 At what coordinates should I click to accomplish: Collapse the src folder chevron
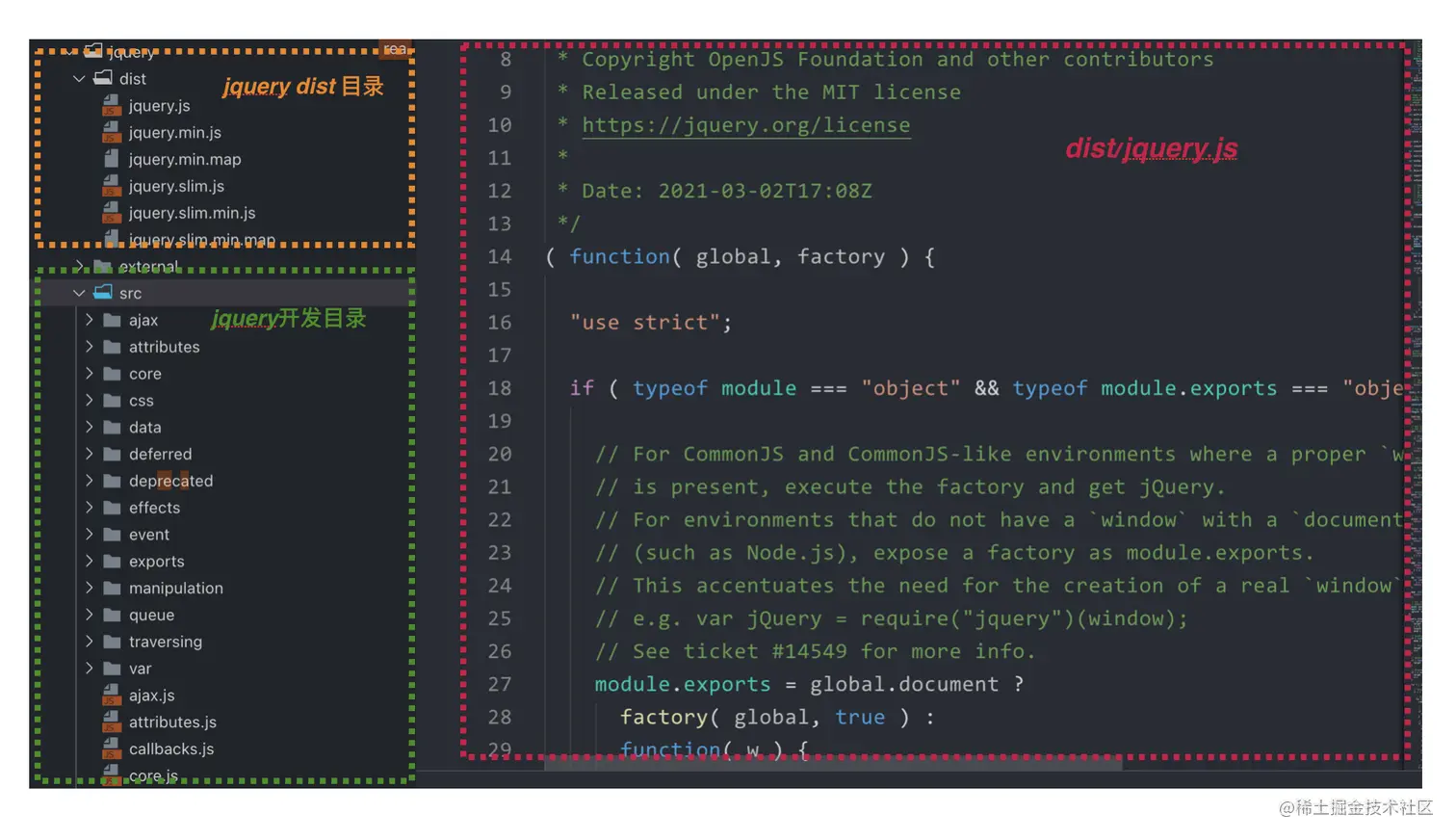point(79,293)
